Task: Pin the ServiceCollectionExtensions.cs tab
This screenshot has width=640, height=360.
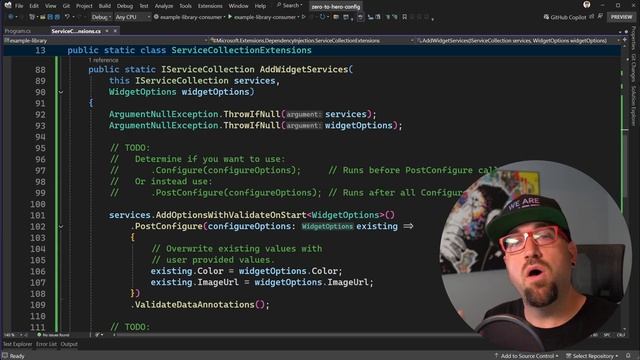Action: (107, 31)
